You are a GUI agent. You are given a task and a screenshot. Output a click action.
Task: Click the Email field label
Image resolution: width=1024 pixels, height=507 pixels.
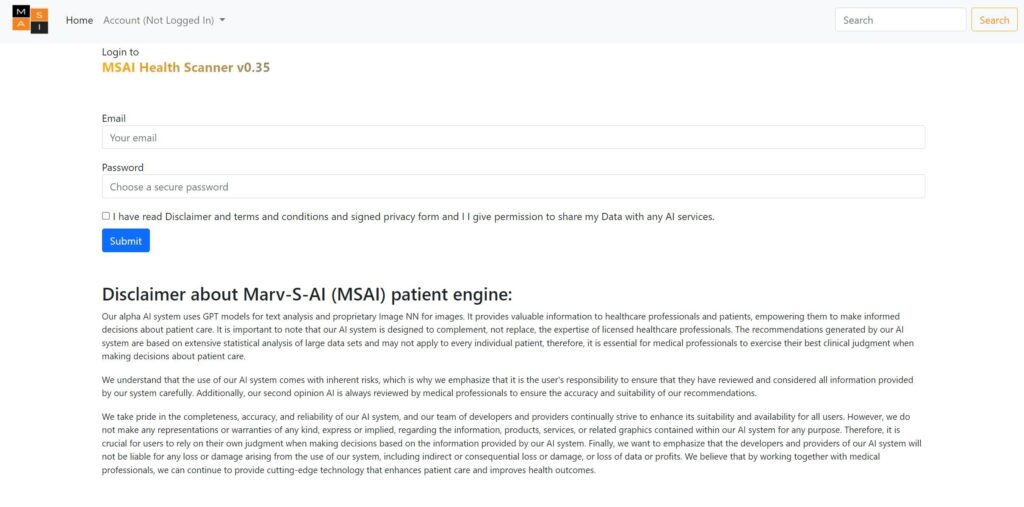114,118
